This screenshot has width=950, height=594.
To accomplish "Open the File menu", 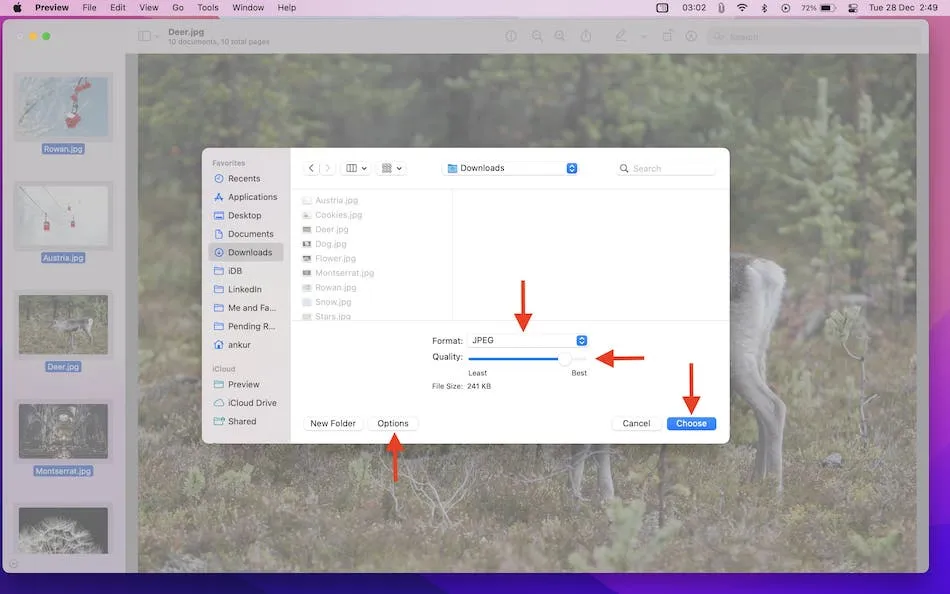I will [x=89, y=8].
